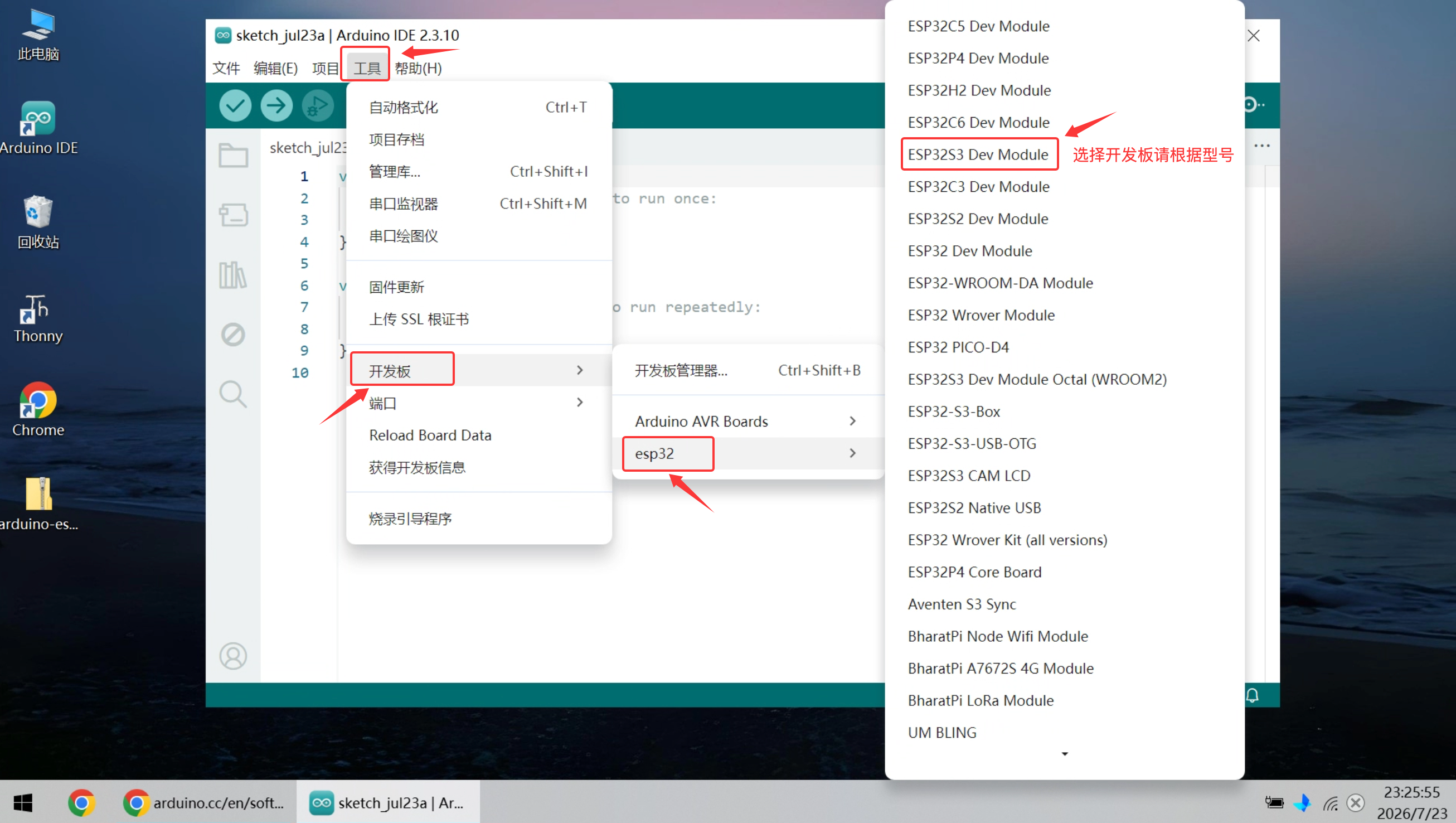Click the Start Debugging play icon
The height and width of the screenshot is (823, 1456).
click(318, 105)
